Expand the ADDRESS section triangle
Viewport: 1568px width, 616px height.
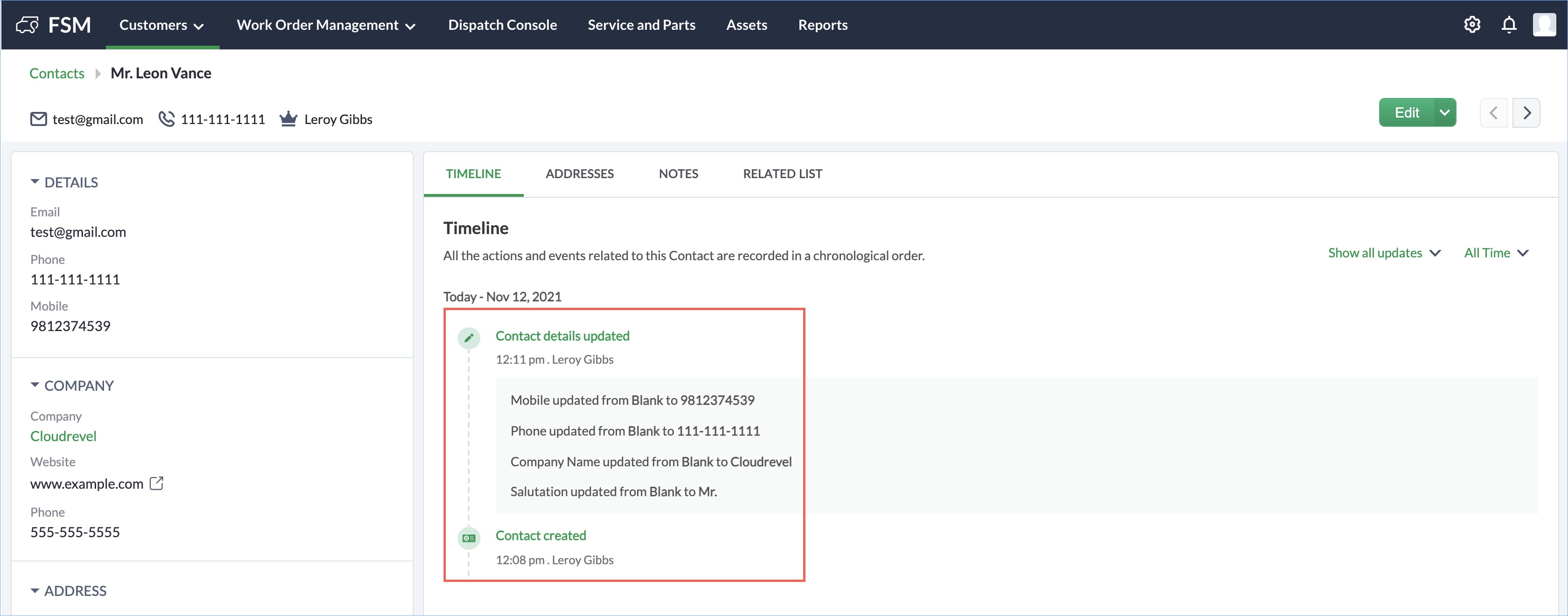pos(35,590)
